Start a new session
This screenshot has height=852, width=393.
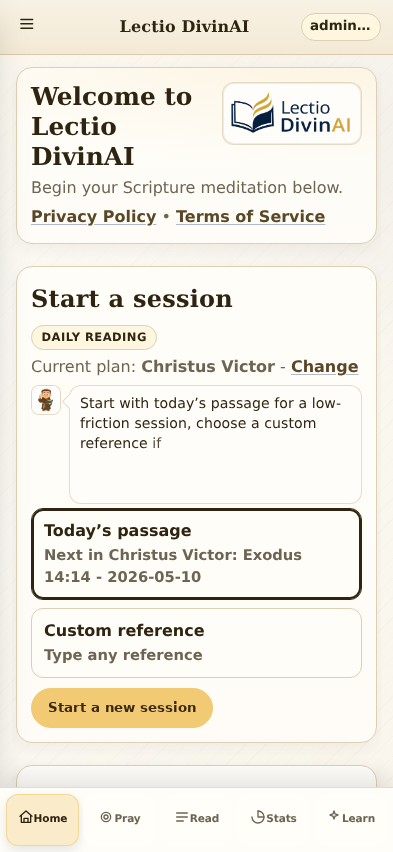click(122, 707)
